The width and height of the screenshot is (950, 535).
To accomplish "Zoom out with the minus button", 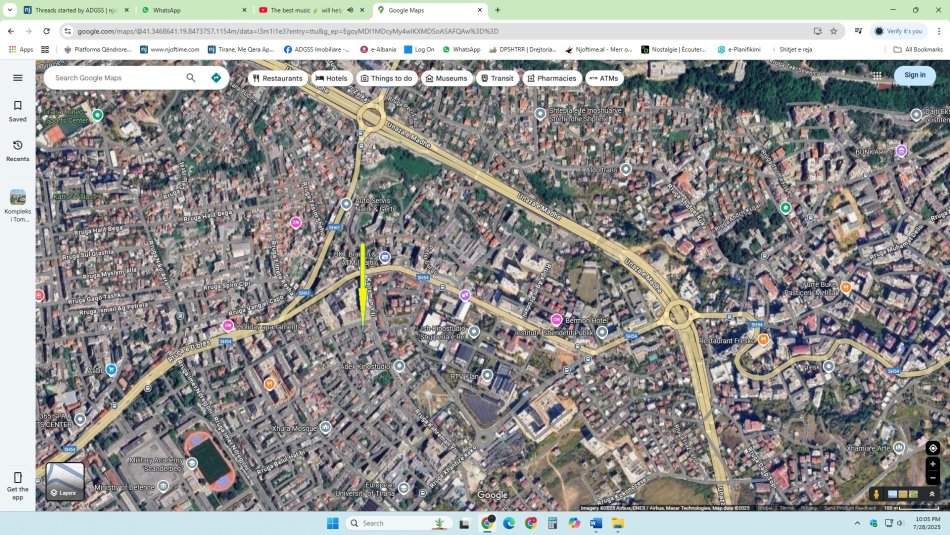I will [x=932, y=477].
